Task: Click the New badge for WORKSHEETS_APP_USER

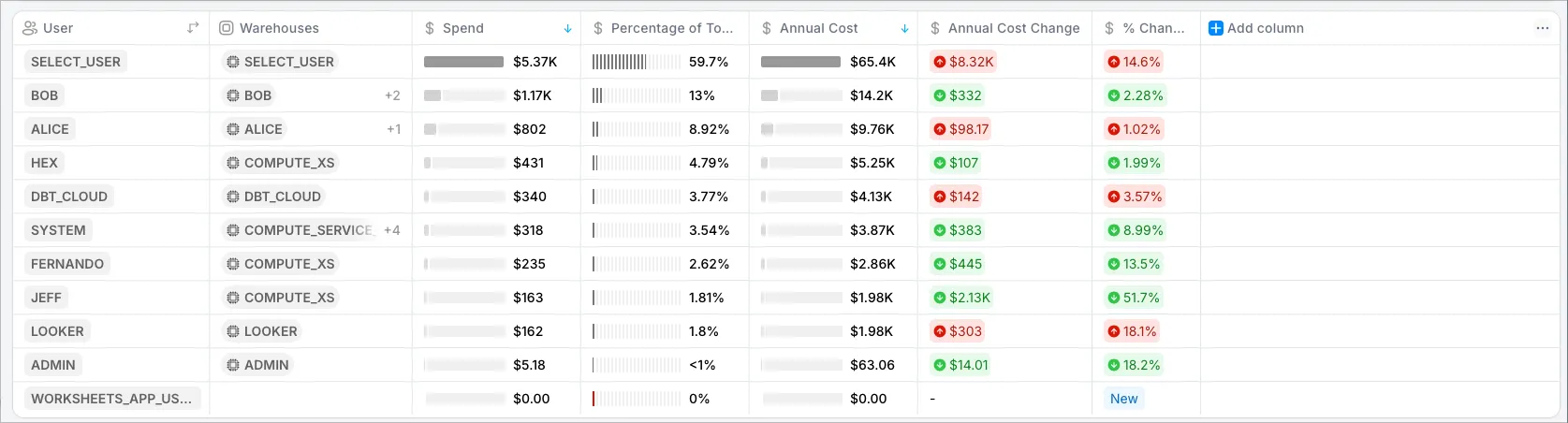Action: click(1123, 399)
